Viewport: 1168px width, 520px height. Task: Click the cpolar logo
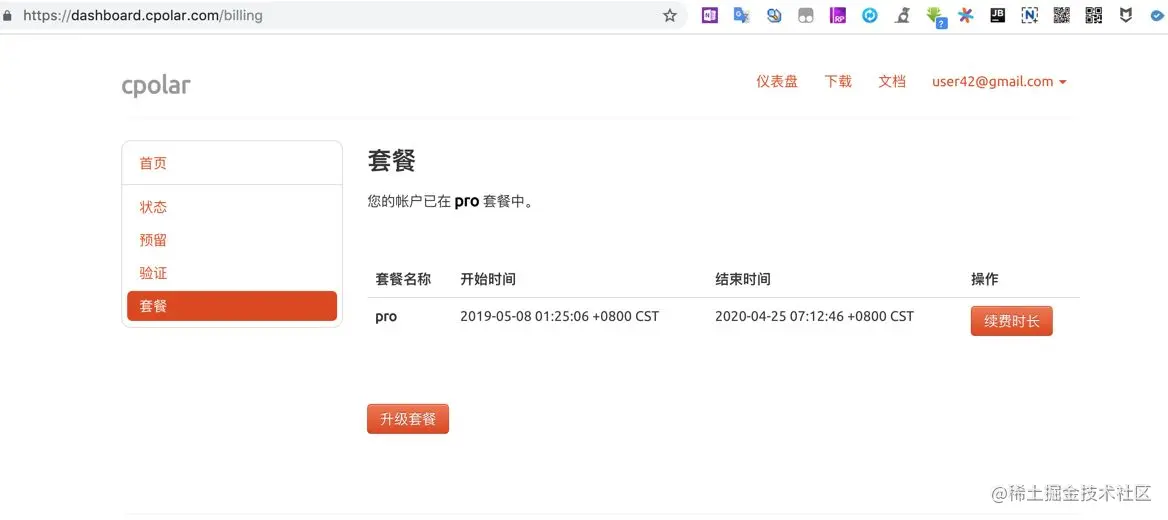[156, 85]
